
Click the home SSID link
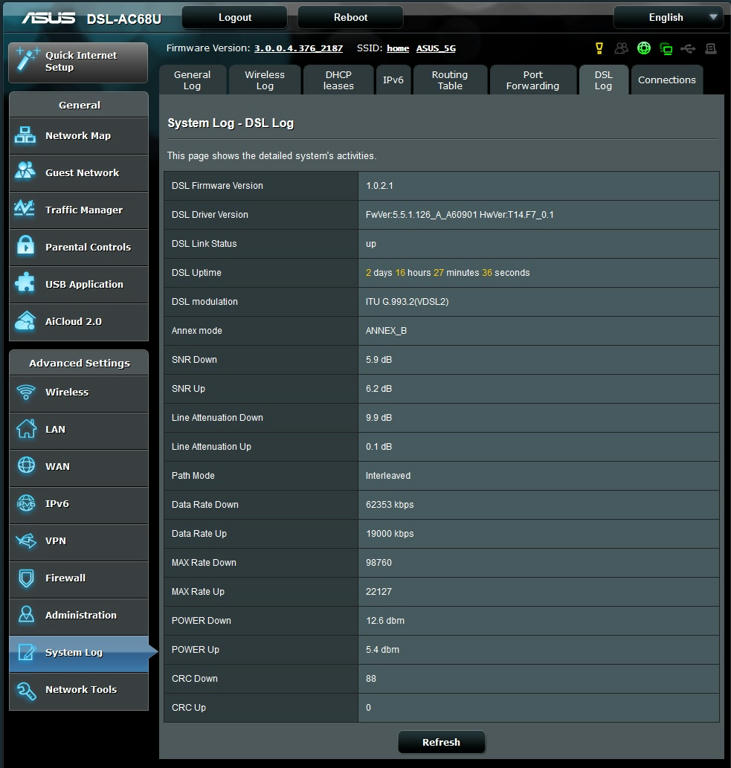tap(398, 48)
